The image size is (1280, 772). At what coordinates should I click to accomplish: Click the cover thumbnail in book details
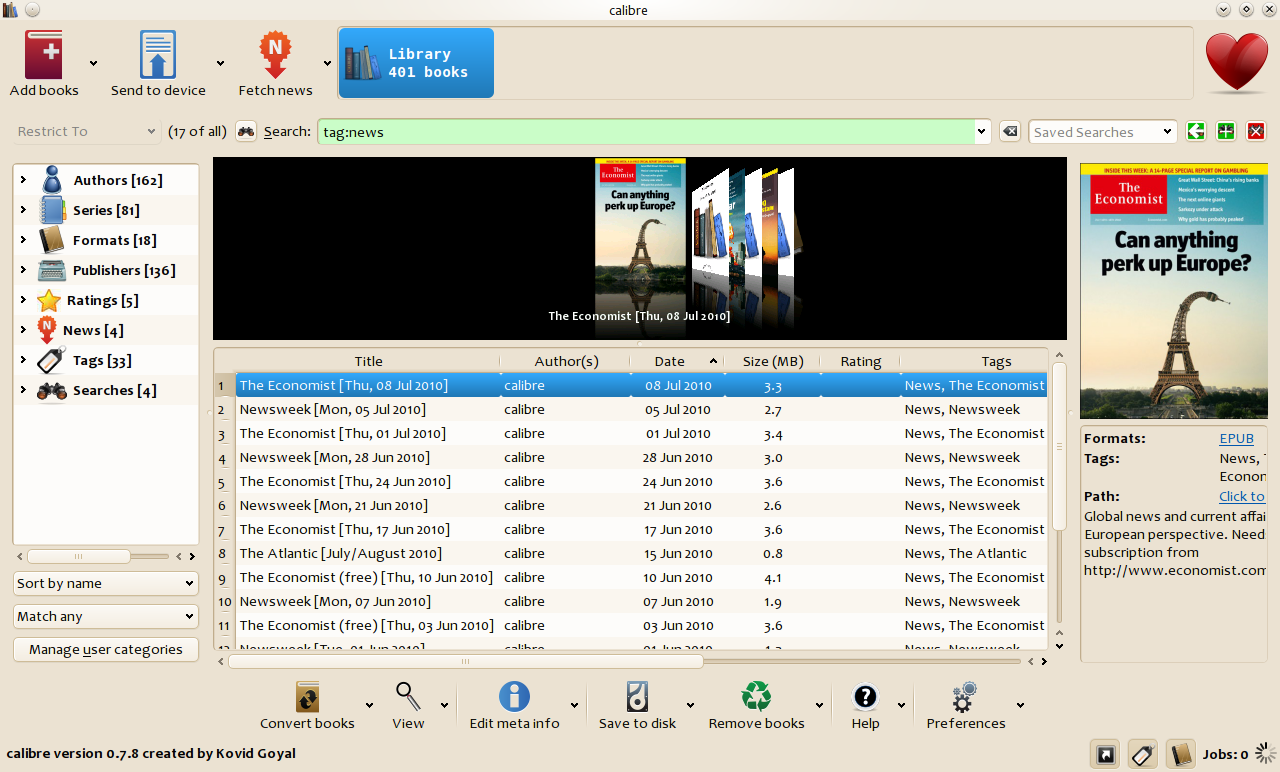point(1174,292)
